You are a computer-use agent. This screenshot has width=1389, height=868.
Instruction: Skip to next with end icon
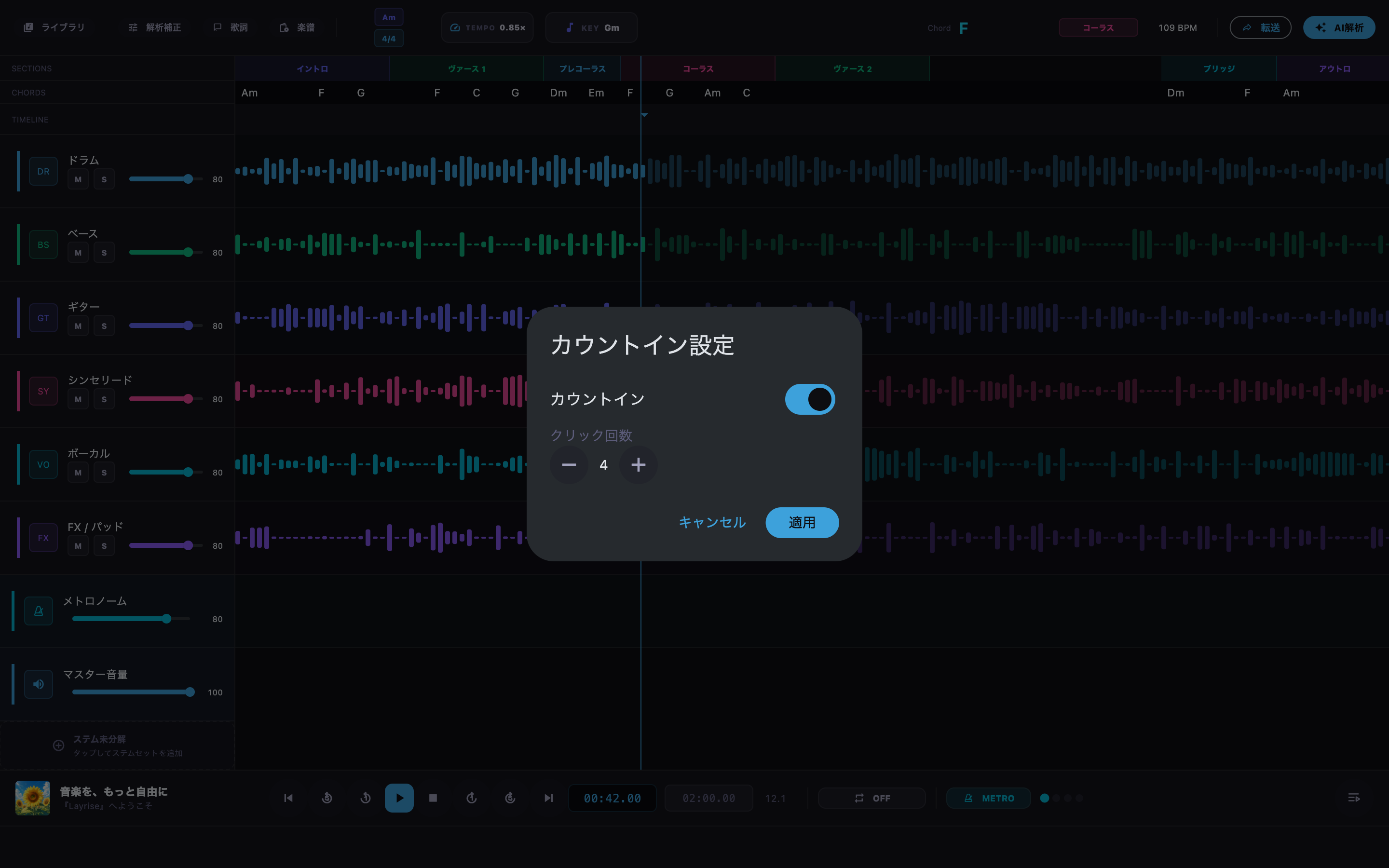tap(549, 798)
